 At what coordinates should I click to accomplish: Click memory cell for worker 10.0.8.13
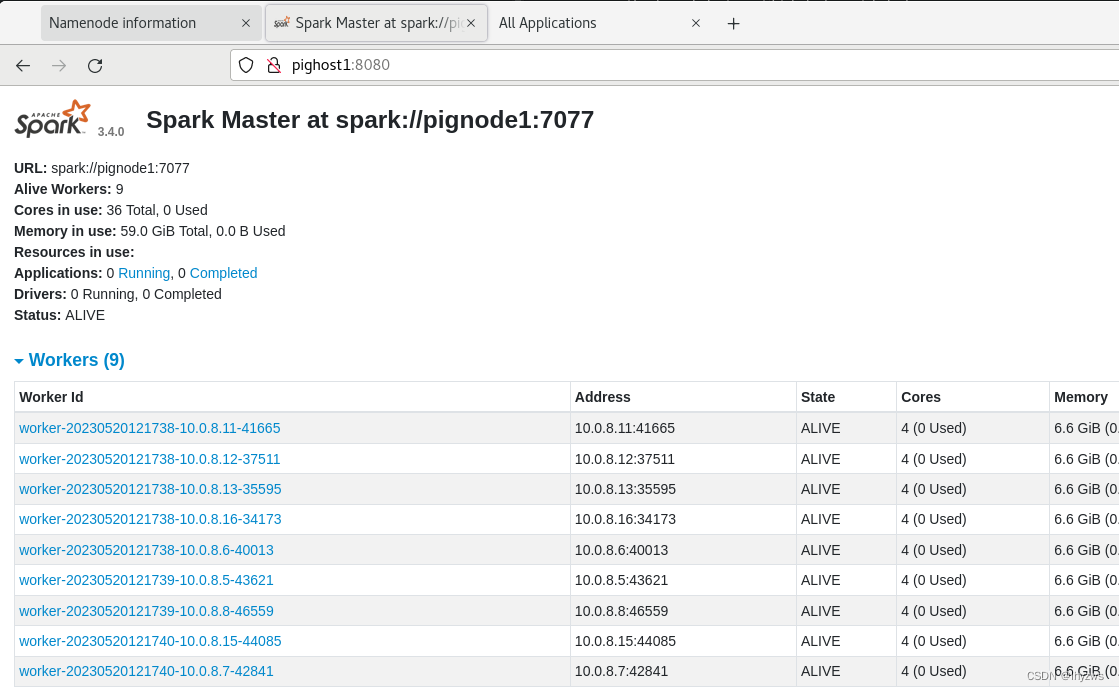click(1086, 489)
